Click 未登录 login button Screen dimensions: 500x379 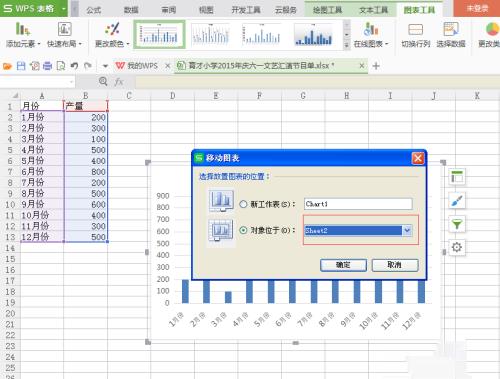477,9
